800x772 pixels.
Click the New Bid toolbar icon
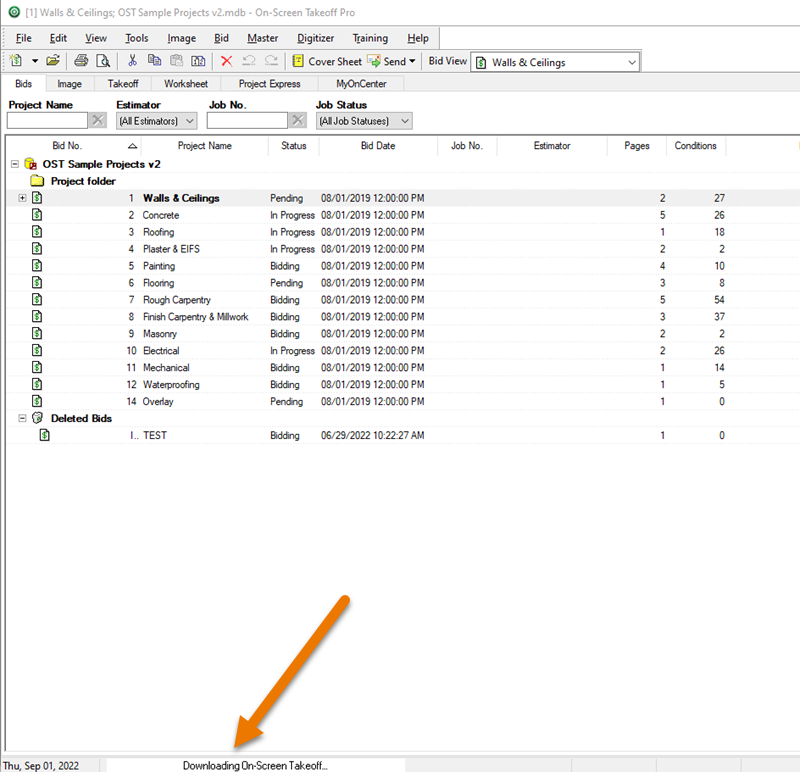tap(16, 61)
